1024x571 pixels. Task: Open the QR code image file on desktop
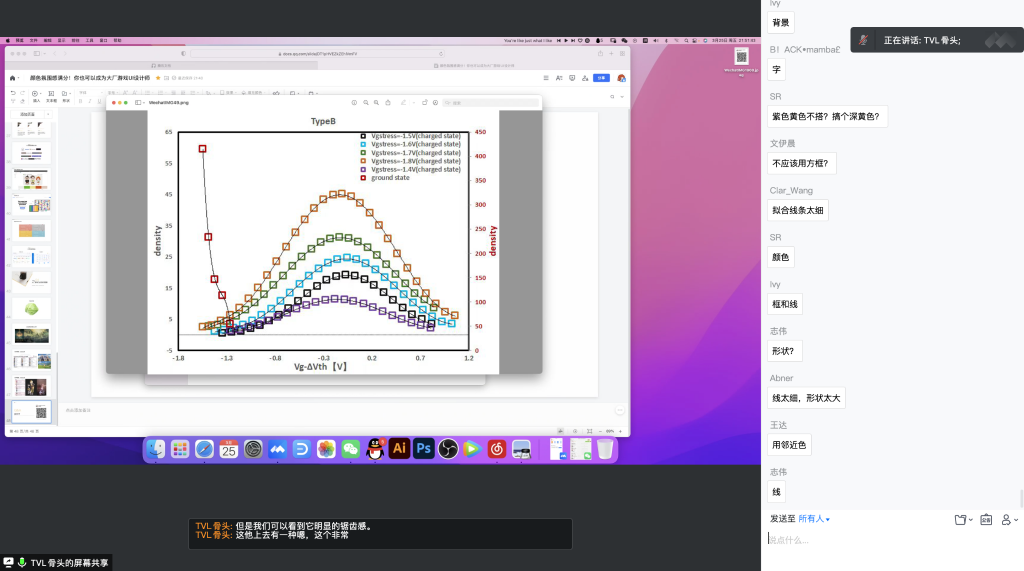click(741, 61)
